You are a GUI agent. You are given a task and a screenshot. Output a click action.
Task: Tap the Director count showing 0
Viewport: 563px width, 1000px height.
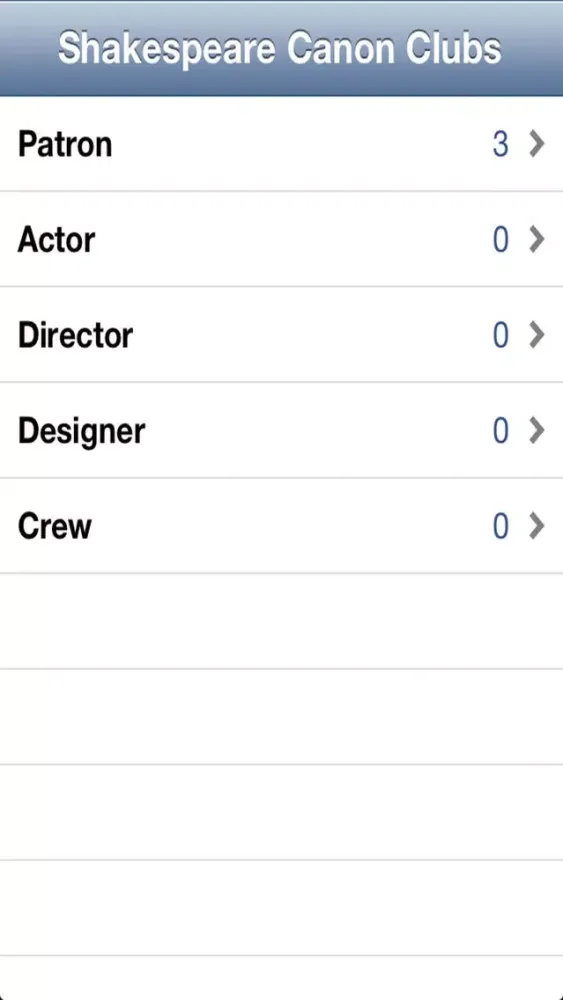tap(501, 336)
